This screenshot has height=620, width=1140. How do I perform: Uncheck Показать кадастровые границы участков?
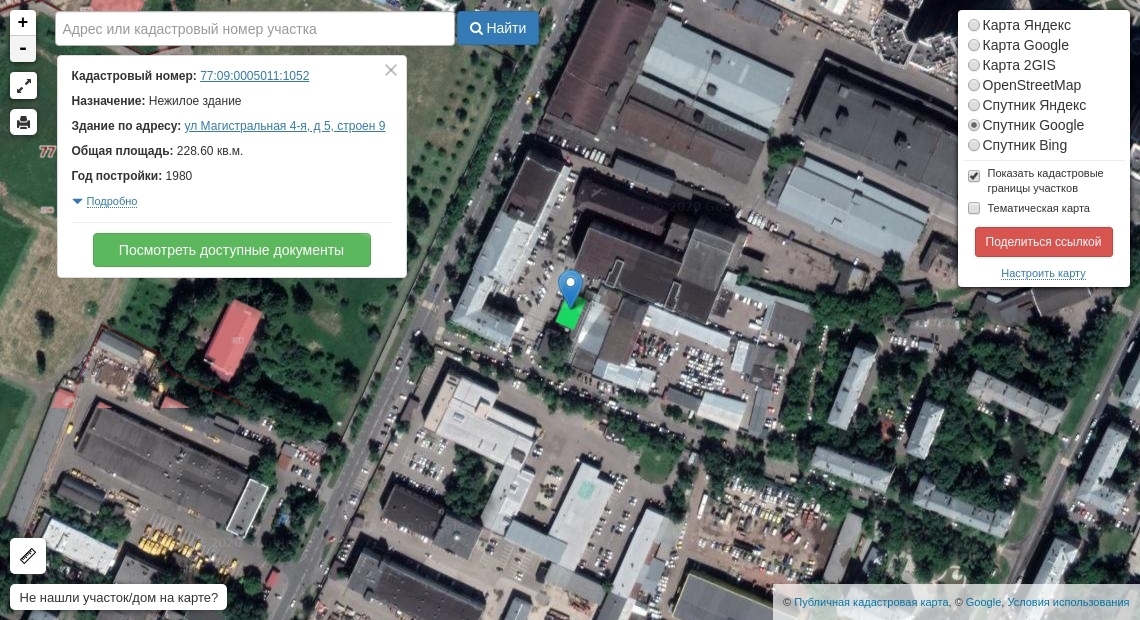tap(974, 176)
